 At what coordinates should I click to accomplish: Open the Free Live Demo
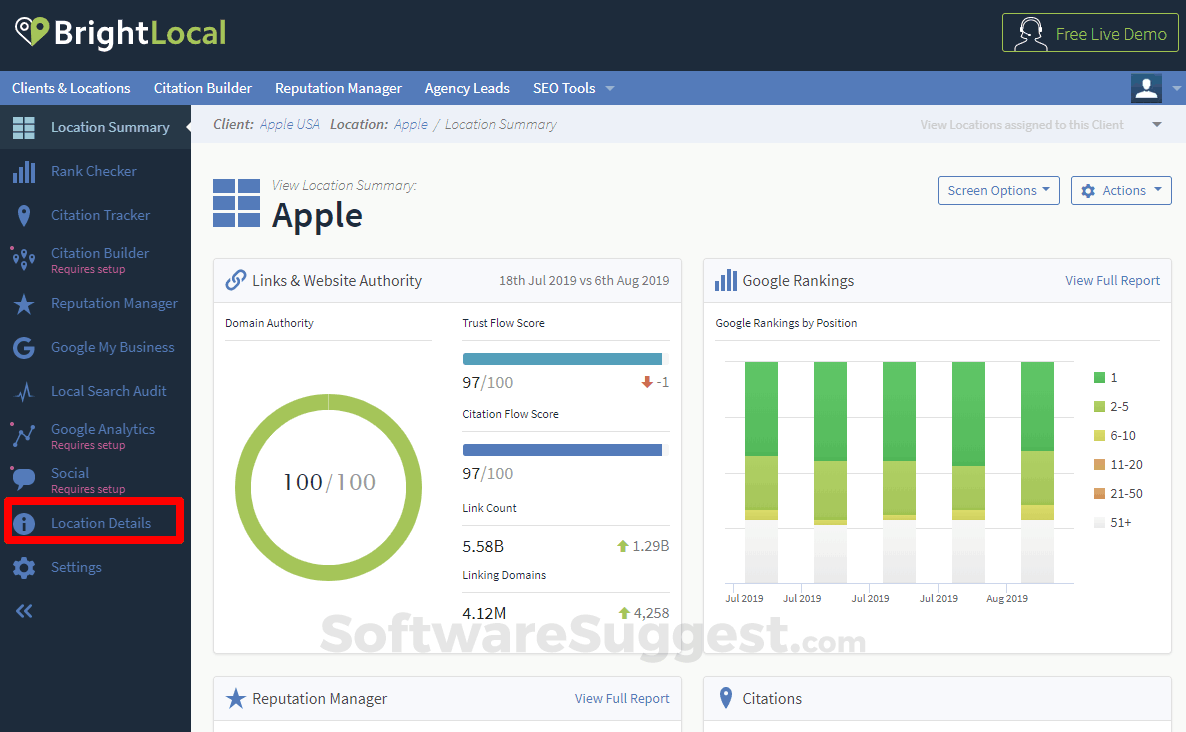click(x=1090, y=33)
